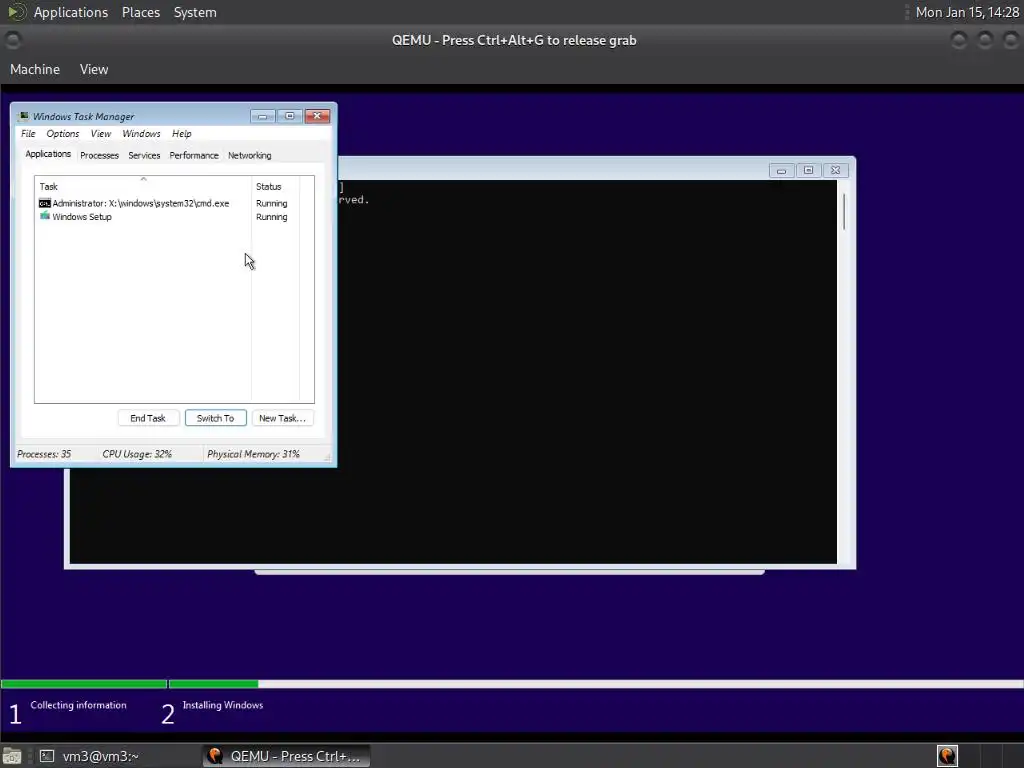Click the End Task button
The width and height of the screenshot is (1024, 768).
148,418
